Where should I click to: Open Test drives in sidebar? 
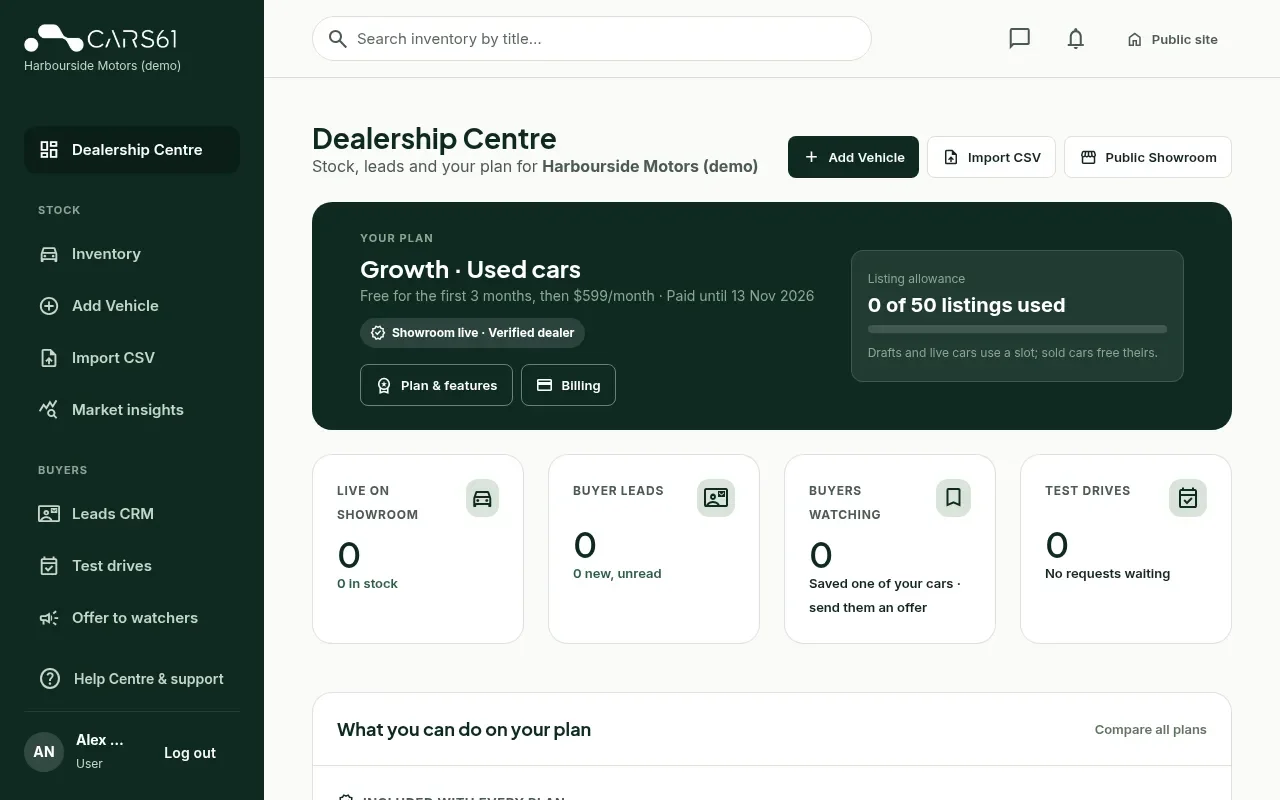pyautogui.click(x=132, y=566)
